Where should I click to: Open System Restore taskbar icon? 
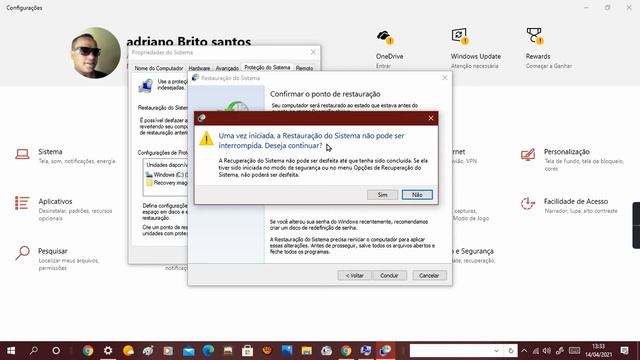point(385,351)
